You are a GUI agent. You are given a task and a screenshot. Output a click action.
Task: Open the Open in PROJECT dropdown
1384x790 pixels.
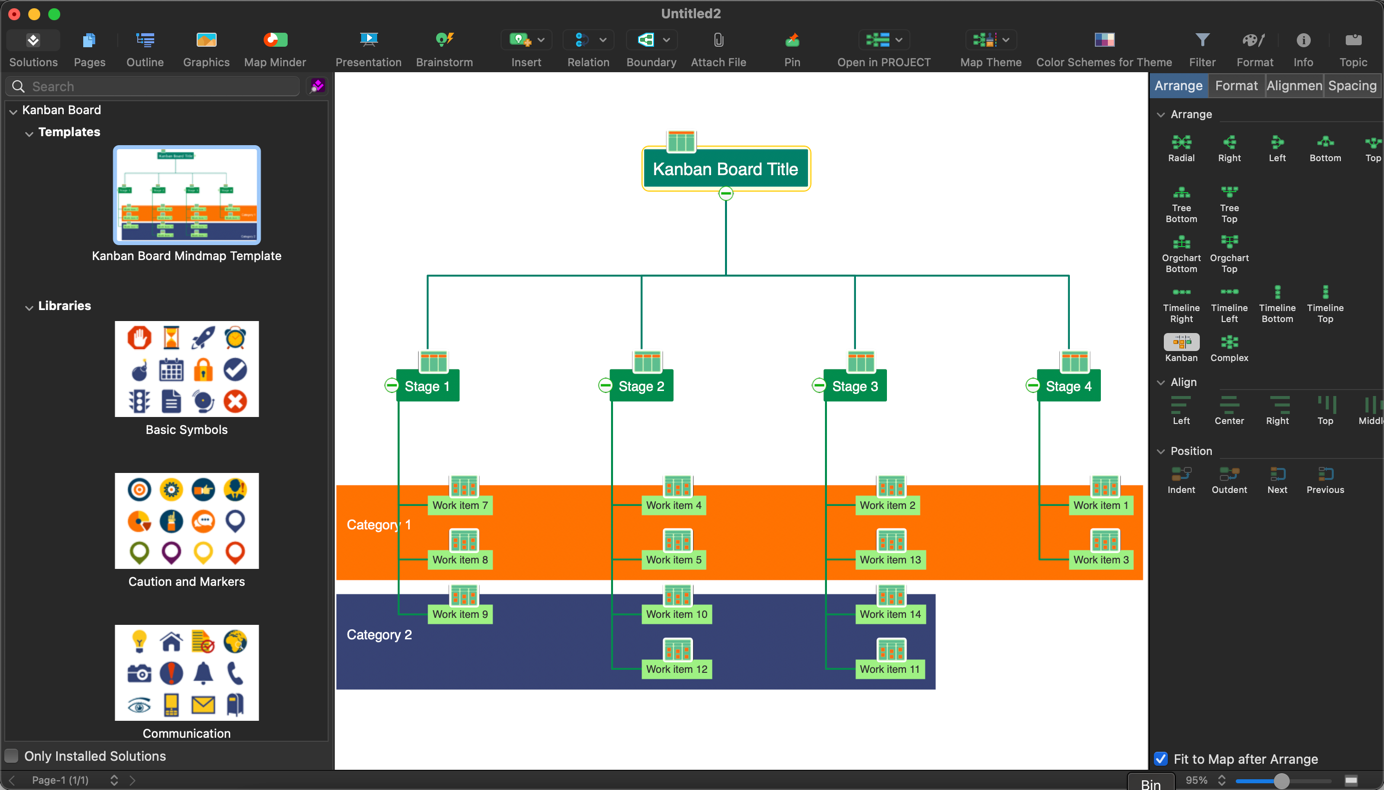(x=899, y=40)
